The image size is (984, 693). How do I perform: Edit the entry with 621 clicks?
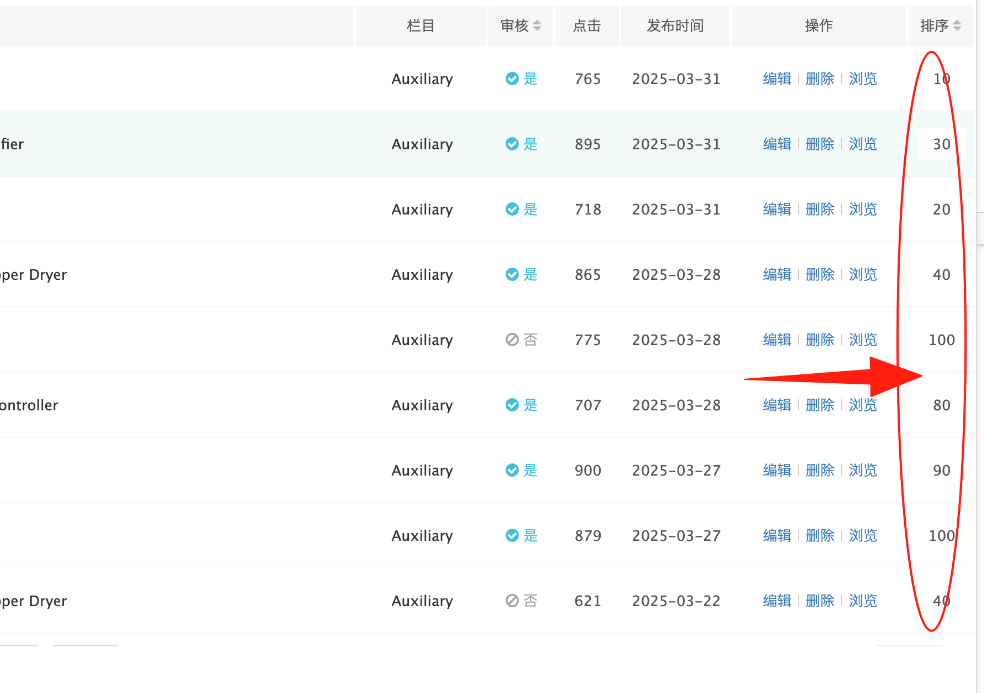click(777, 601)
